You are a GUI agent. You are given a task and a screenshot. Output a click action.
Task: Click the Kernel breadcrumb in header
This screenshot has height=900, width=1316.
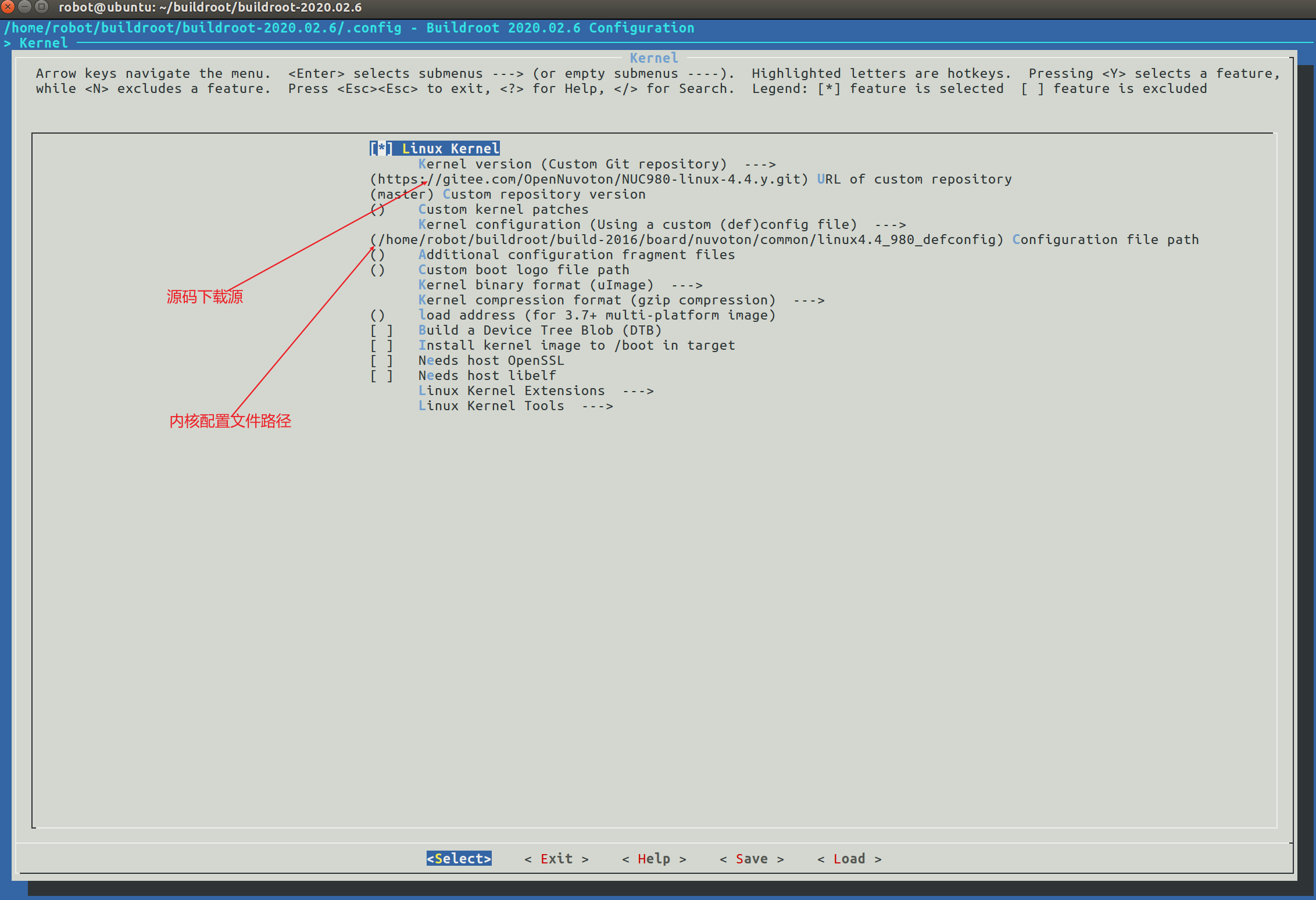click(x=44, y=43)
